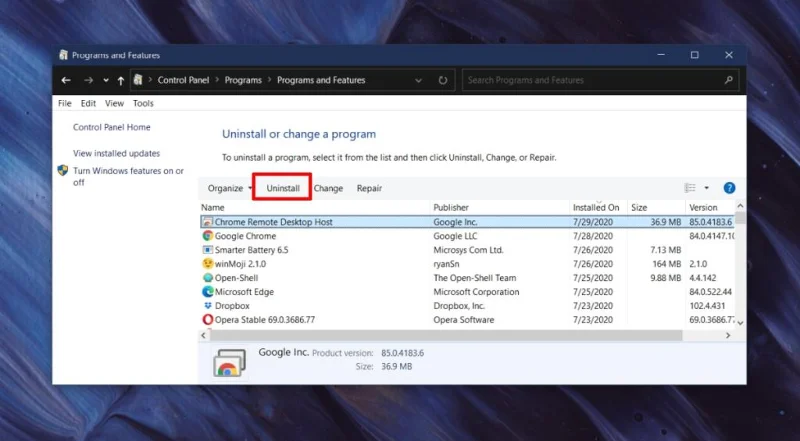Click the window title bar icon

[x=63, y=55]
